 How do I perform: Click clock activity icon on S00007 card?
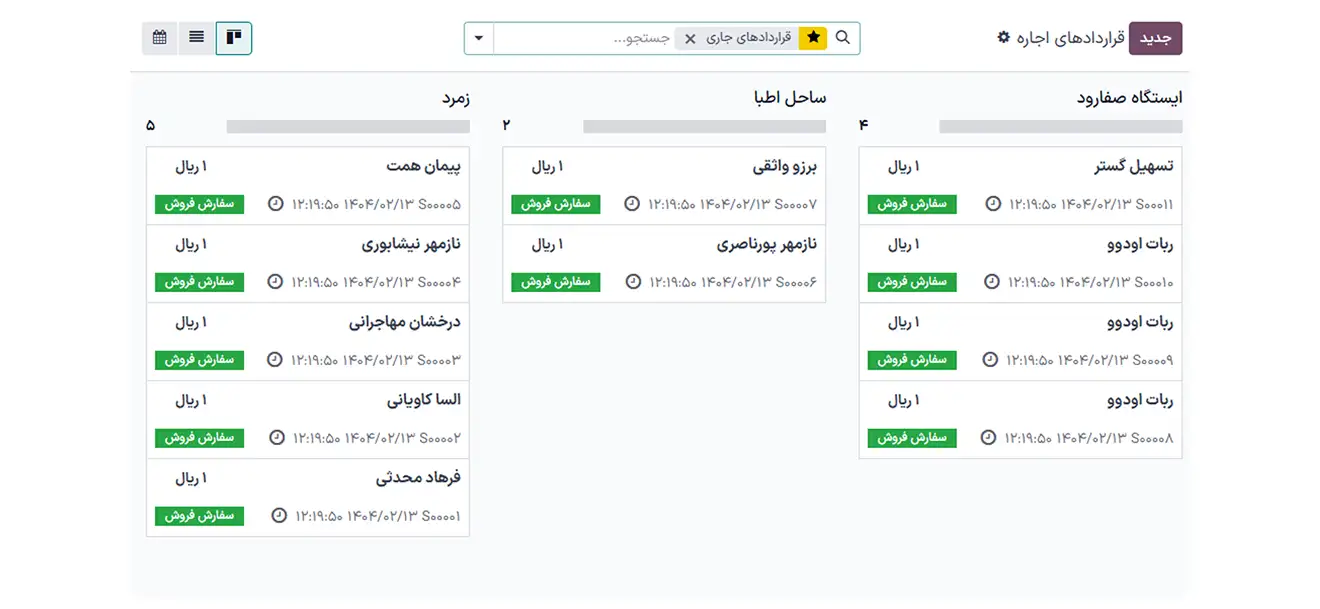[x=632, y=204]
